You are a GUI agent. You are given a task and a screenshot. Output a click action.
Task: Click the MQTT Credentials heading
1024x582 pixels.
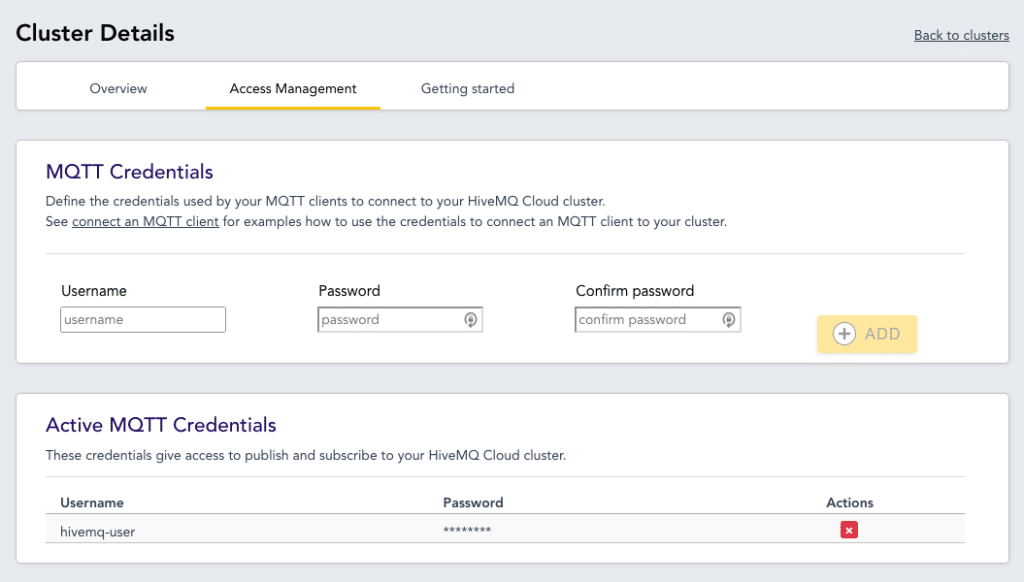pos(129,172)
